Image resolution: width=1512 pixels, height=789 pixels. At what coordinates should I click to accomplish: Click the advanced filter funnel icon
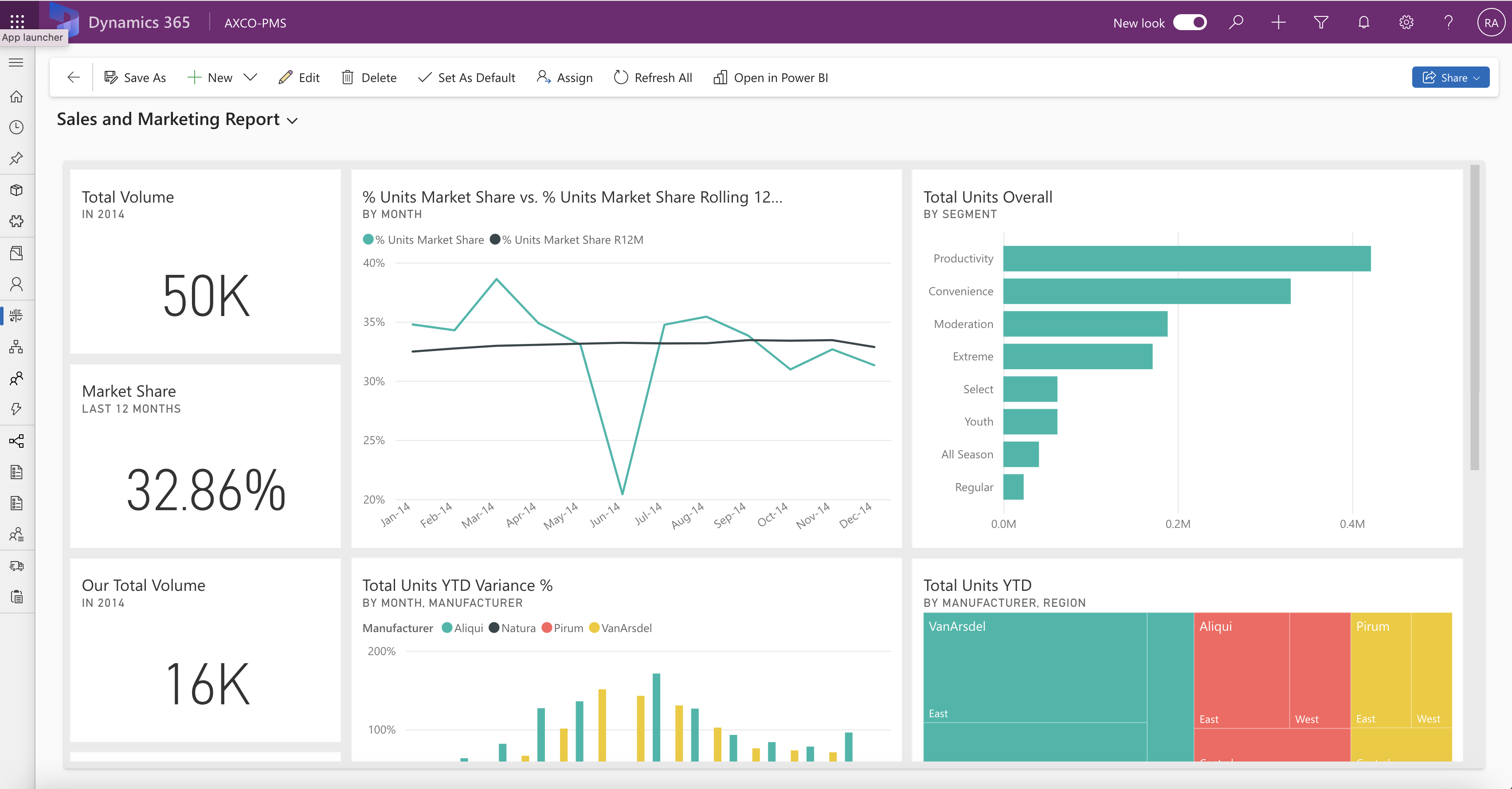click(1320, 22)
